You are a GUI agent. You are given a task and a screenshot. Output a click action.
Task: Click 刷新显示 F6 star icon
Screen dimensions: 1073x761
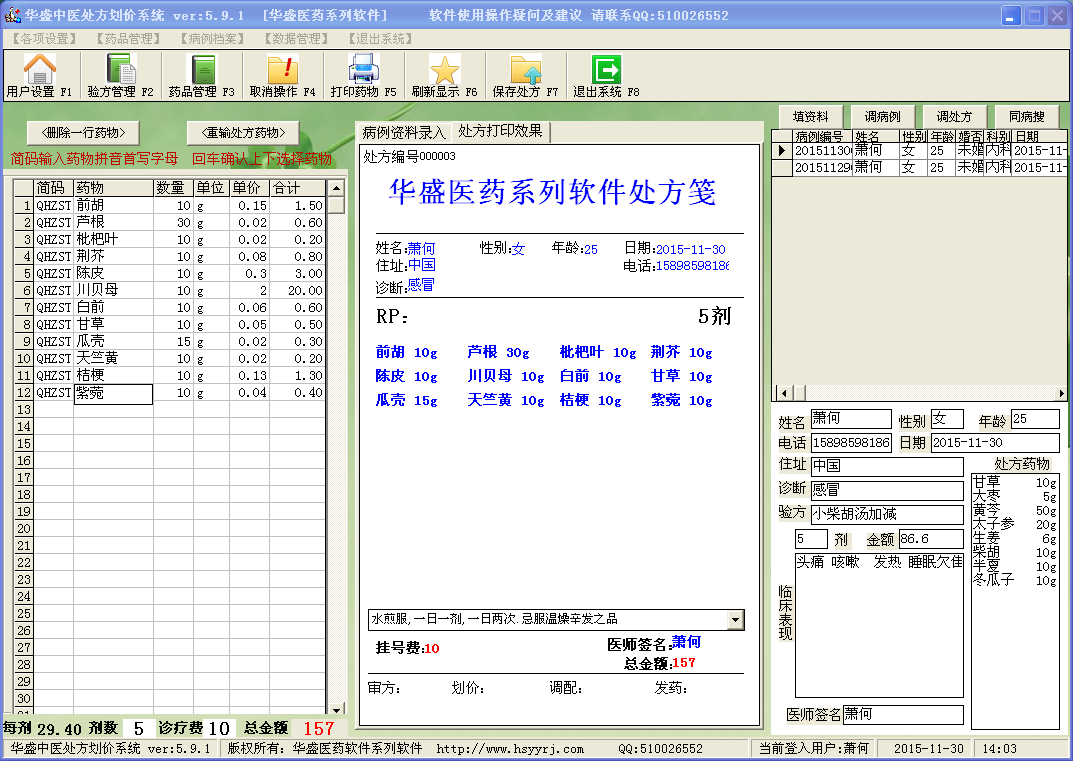[x=444, y=68]
